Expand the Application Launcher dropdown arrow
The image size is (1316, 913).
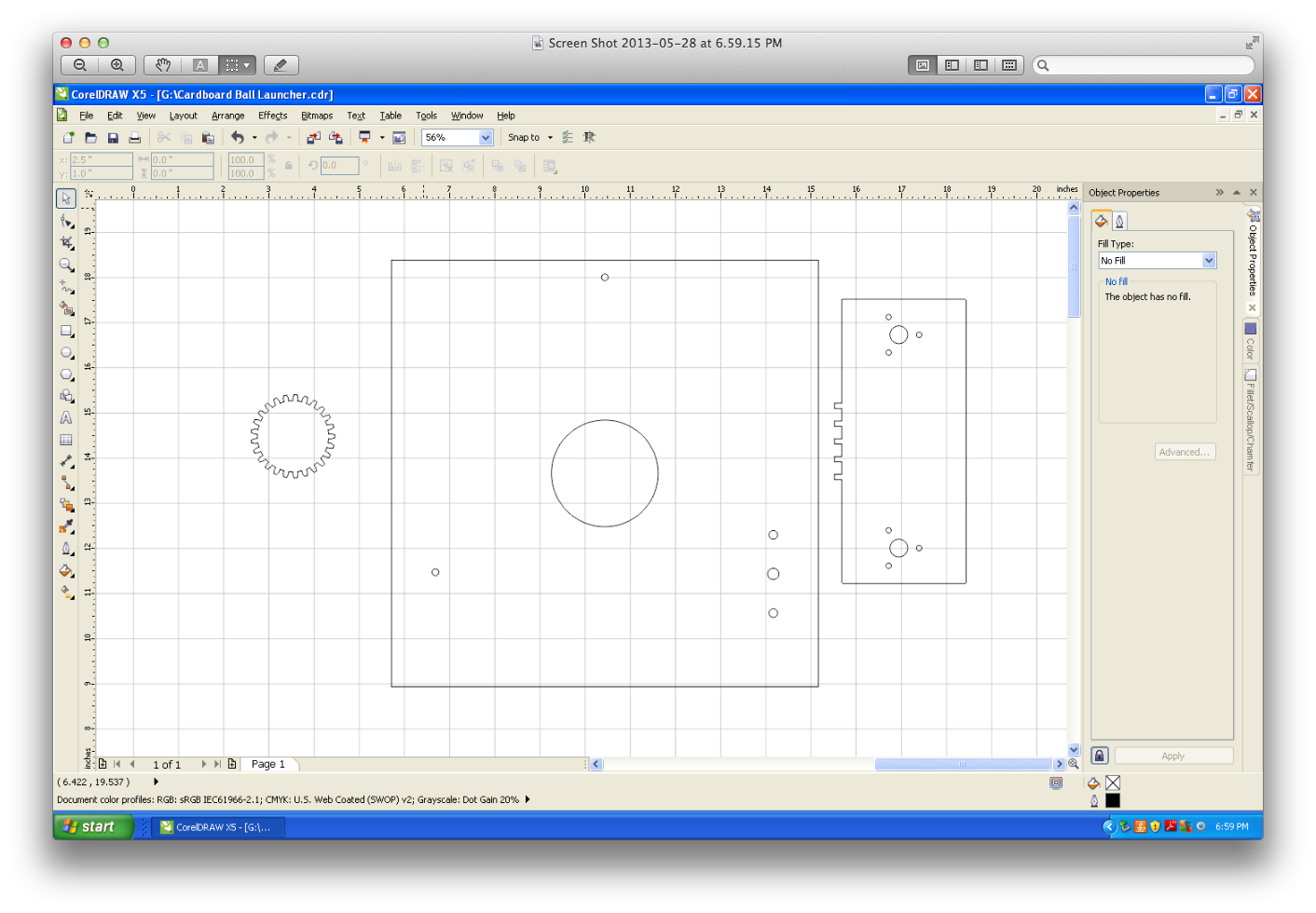pos(382,138)
